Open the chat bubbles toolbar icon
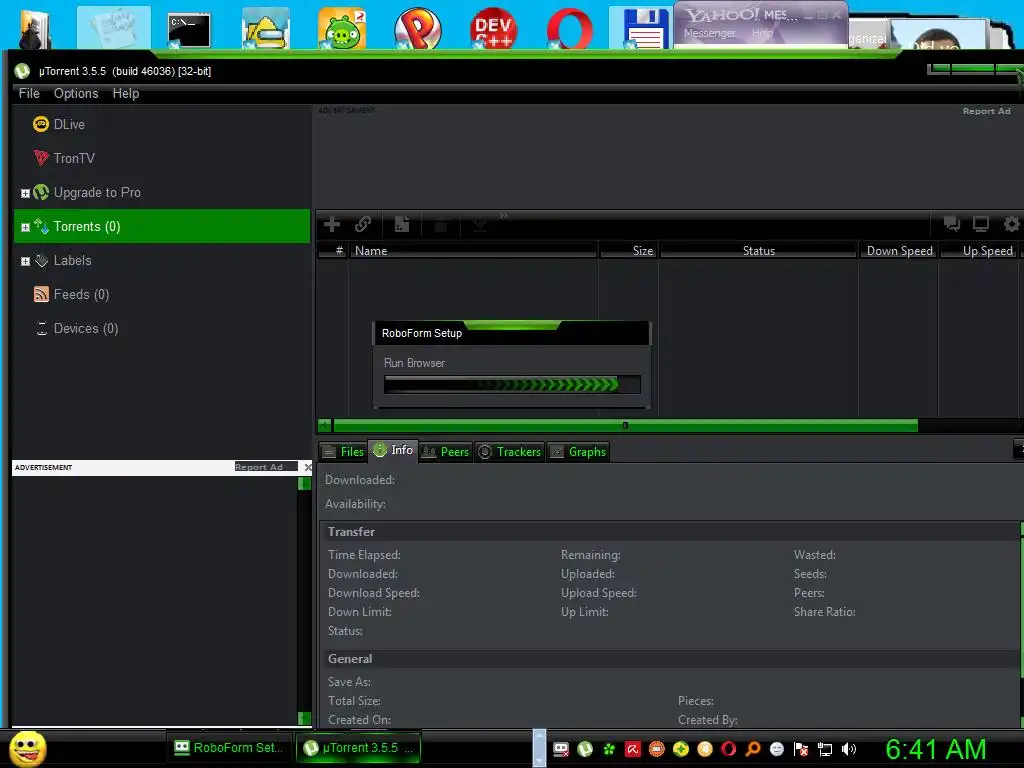This screenshot has height=768, width=1024. point(952,224)
